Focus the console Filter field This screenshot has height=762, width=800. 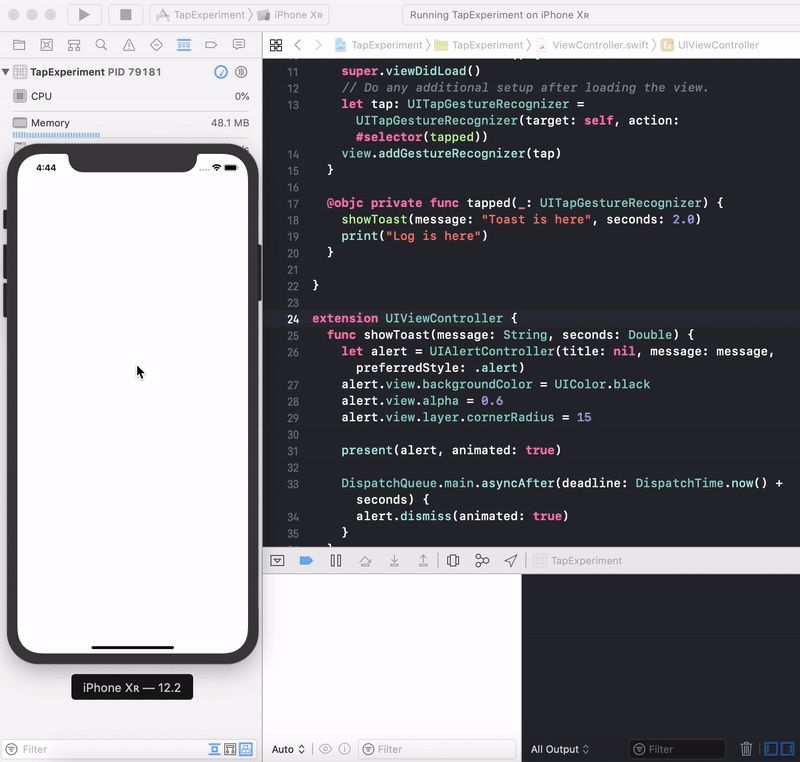tap(677, 749)
